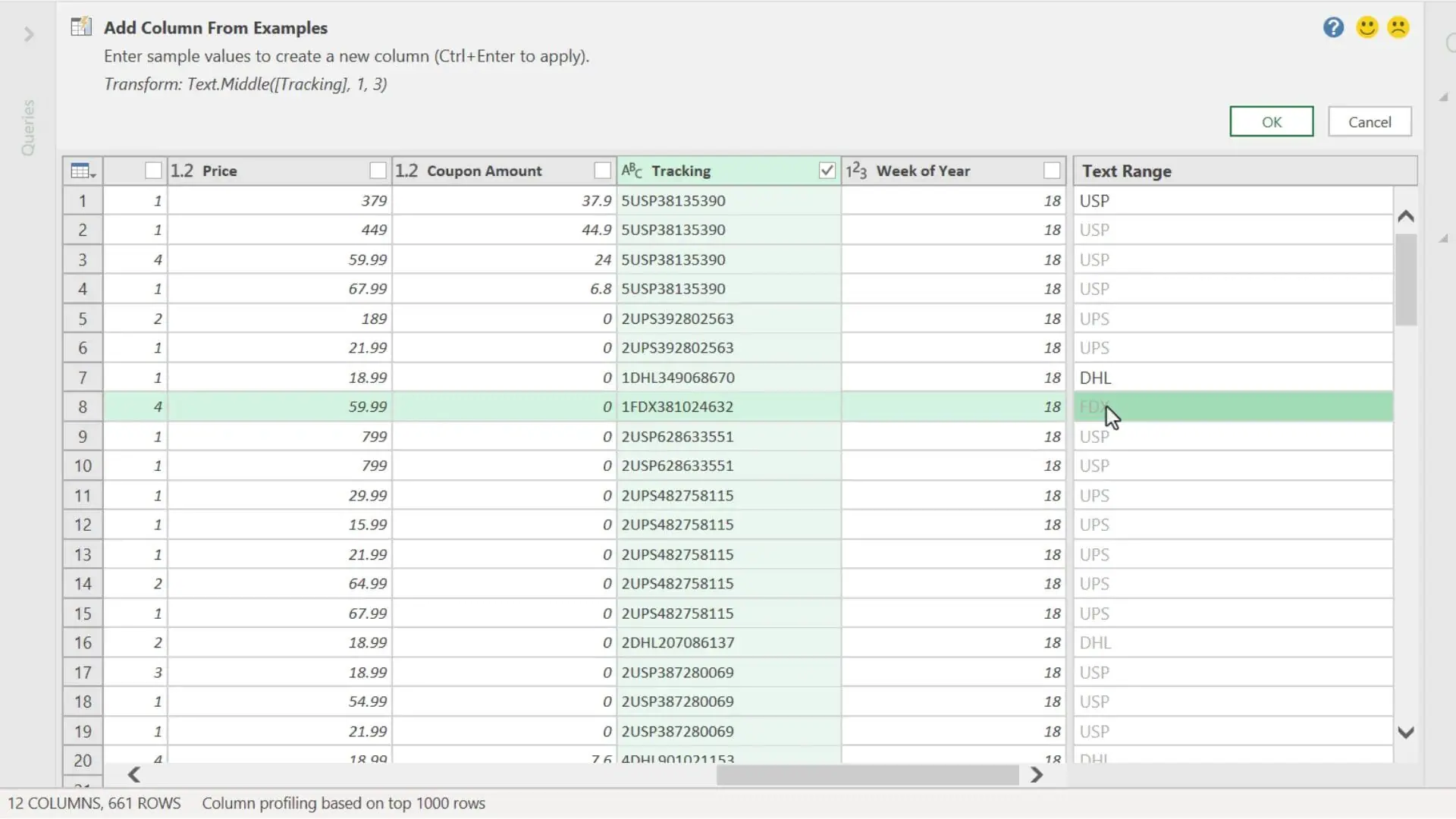Click the Tracking column header
This screenshot has width=1456, height=819.
[681, 171]
